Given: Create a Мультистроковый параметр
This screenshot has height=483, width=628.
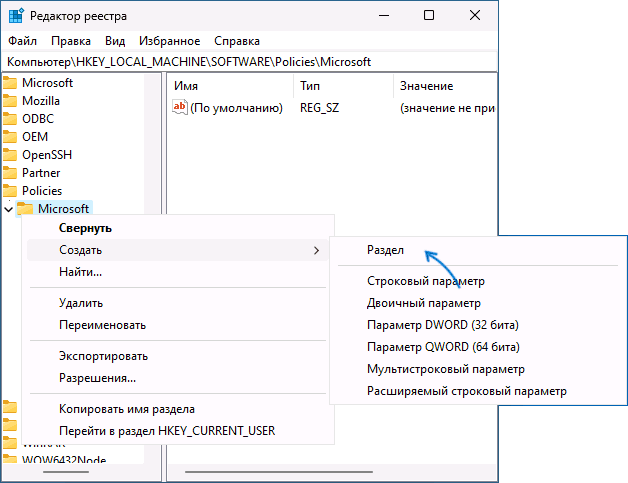Looking at the screenshot, I should (478, 369).
